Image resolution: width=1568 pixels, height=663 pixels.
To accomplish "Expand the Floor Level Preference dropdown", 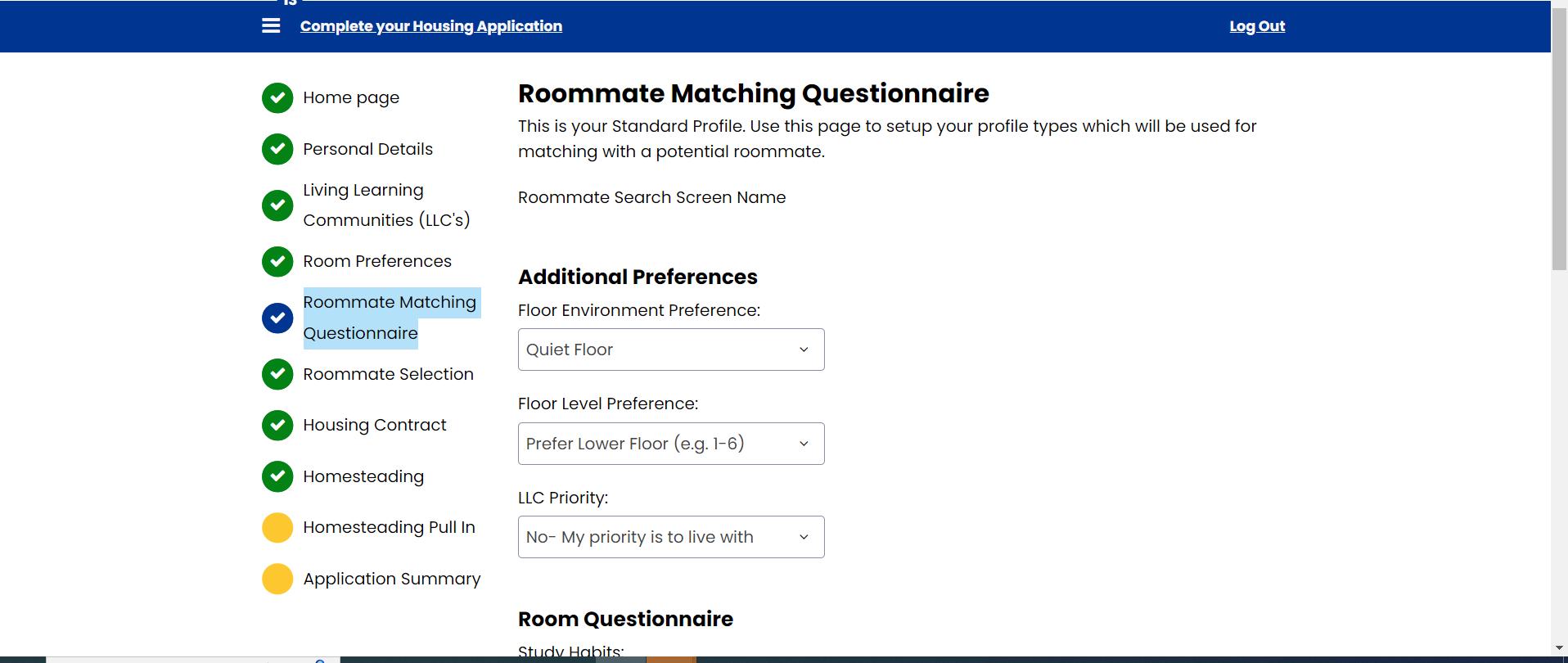I will tap(671, 444).
